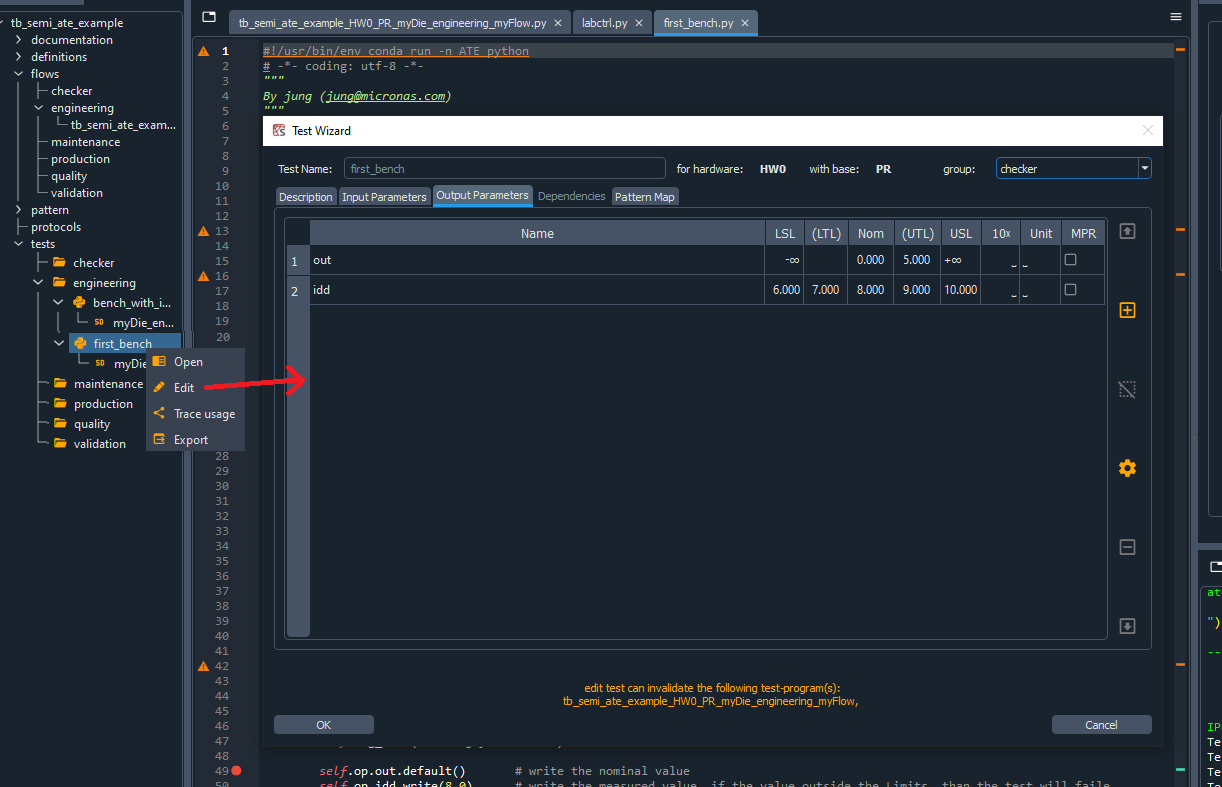
Task: Switch to the Description tab in Test Wizard
Action: (x=306, y=197)
